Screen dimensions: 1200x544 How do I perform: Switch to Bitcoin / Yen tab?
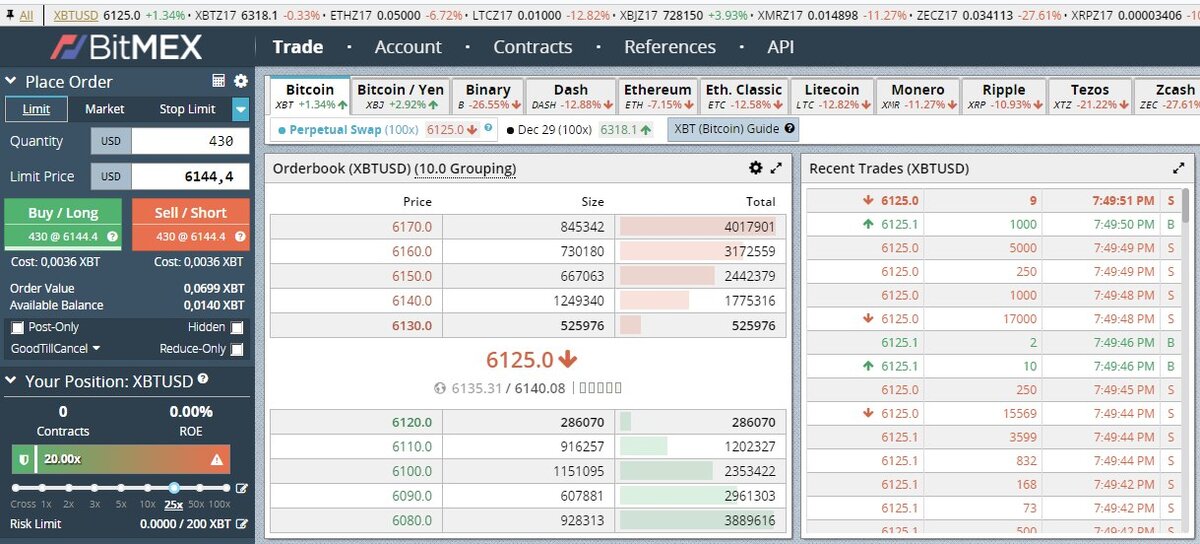400,96
